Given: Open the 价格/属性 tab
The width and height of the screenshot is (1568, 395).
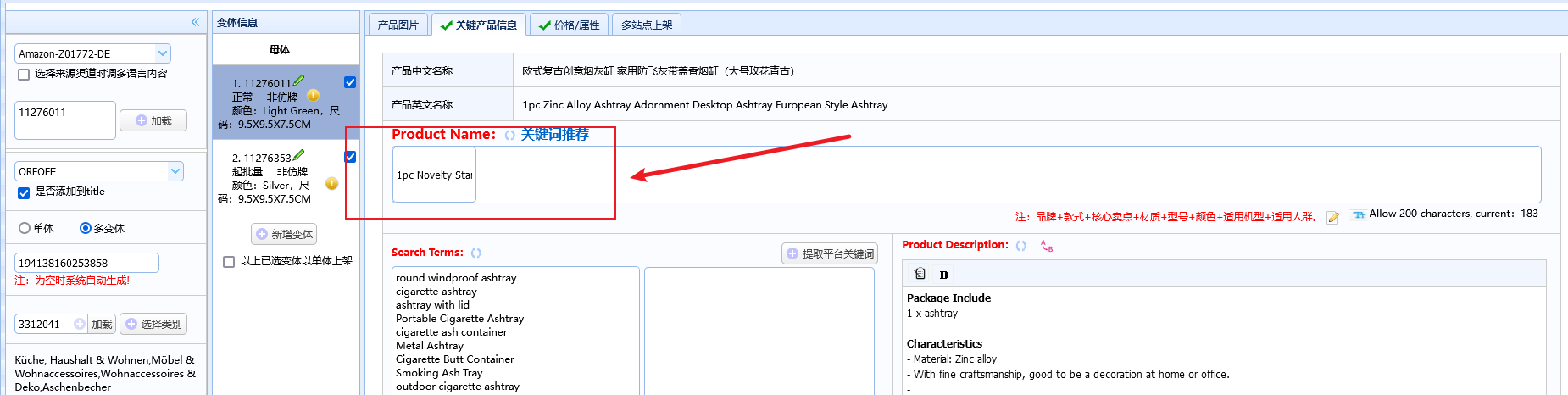Looking at the screenshot, I should tap(570, 25).
